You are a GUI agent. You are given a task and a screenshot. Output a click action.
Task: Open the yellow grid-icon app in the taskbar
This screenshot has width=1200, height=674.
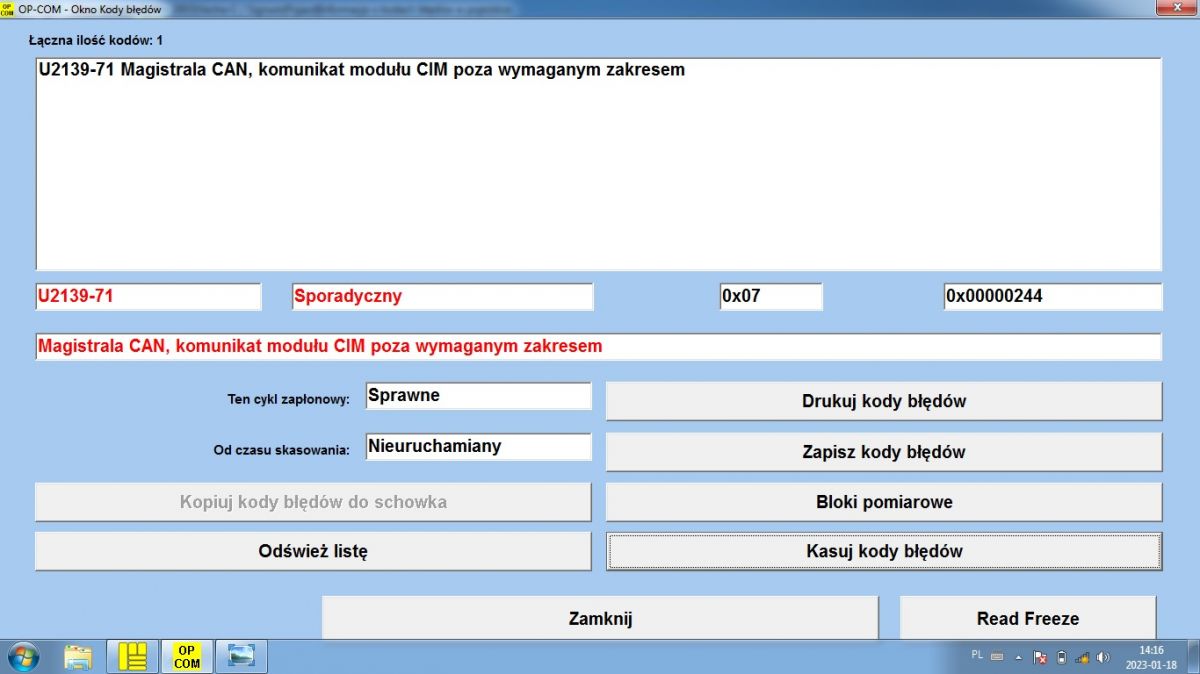[x=132, y=657]
